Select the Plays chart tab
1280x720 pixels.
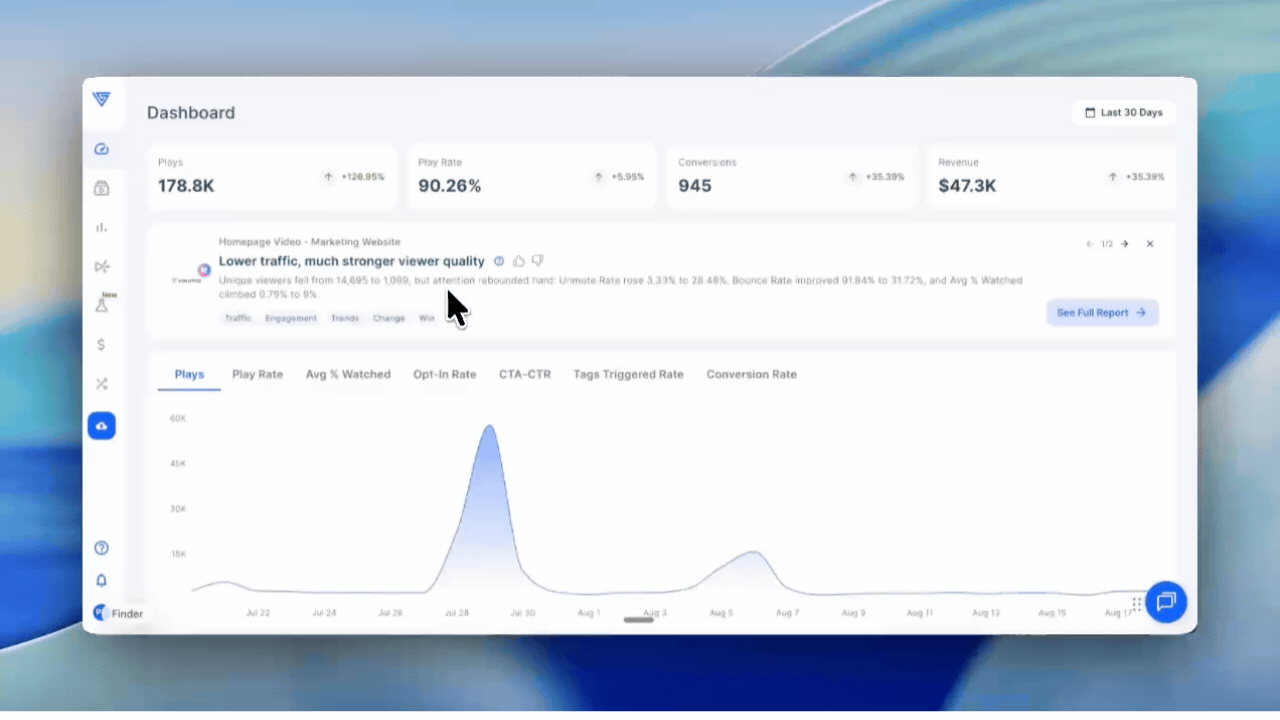[189, 374]
